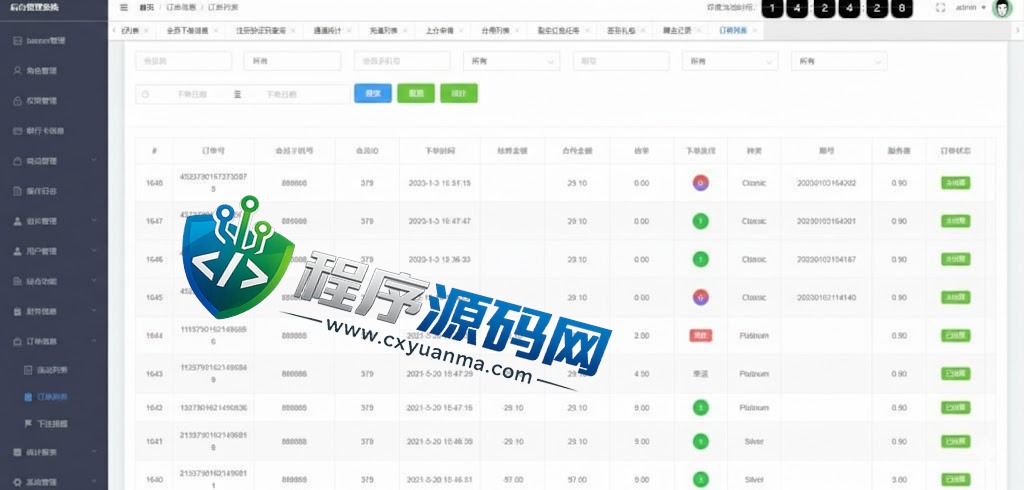
Task: Click the green status button in row 1648
Action: click(955, 183)
